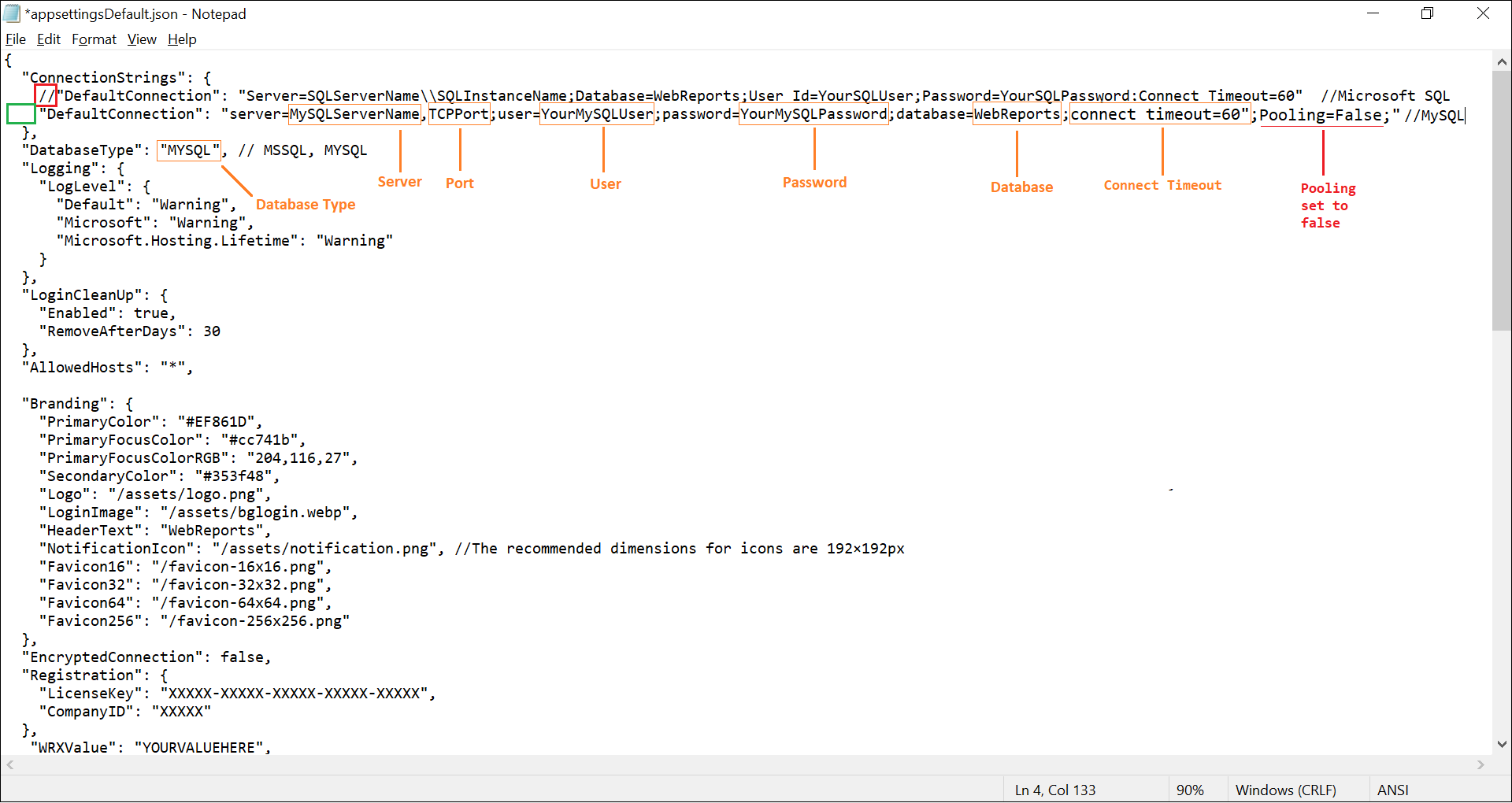Minimize the Notepad window

click(1373, 13)
